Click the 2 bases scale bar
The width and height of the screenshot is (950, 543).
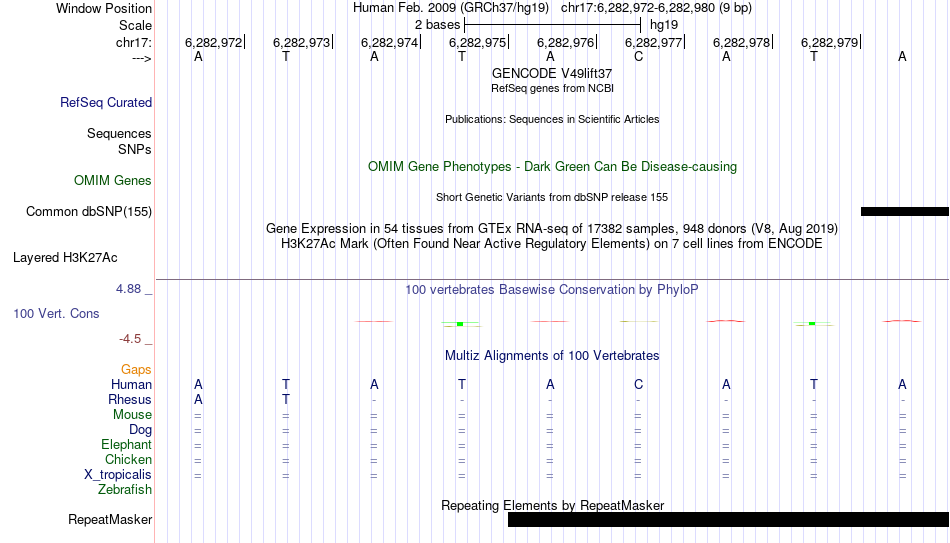pos(552,25)
